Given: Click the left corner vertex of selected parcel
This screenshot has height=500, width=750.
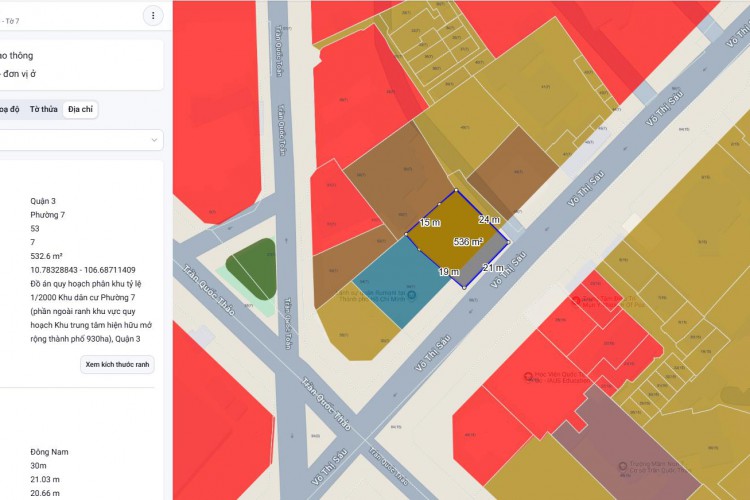Looking at the screenshot, I should click(x=407, y=236).
